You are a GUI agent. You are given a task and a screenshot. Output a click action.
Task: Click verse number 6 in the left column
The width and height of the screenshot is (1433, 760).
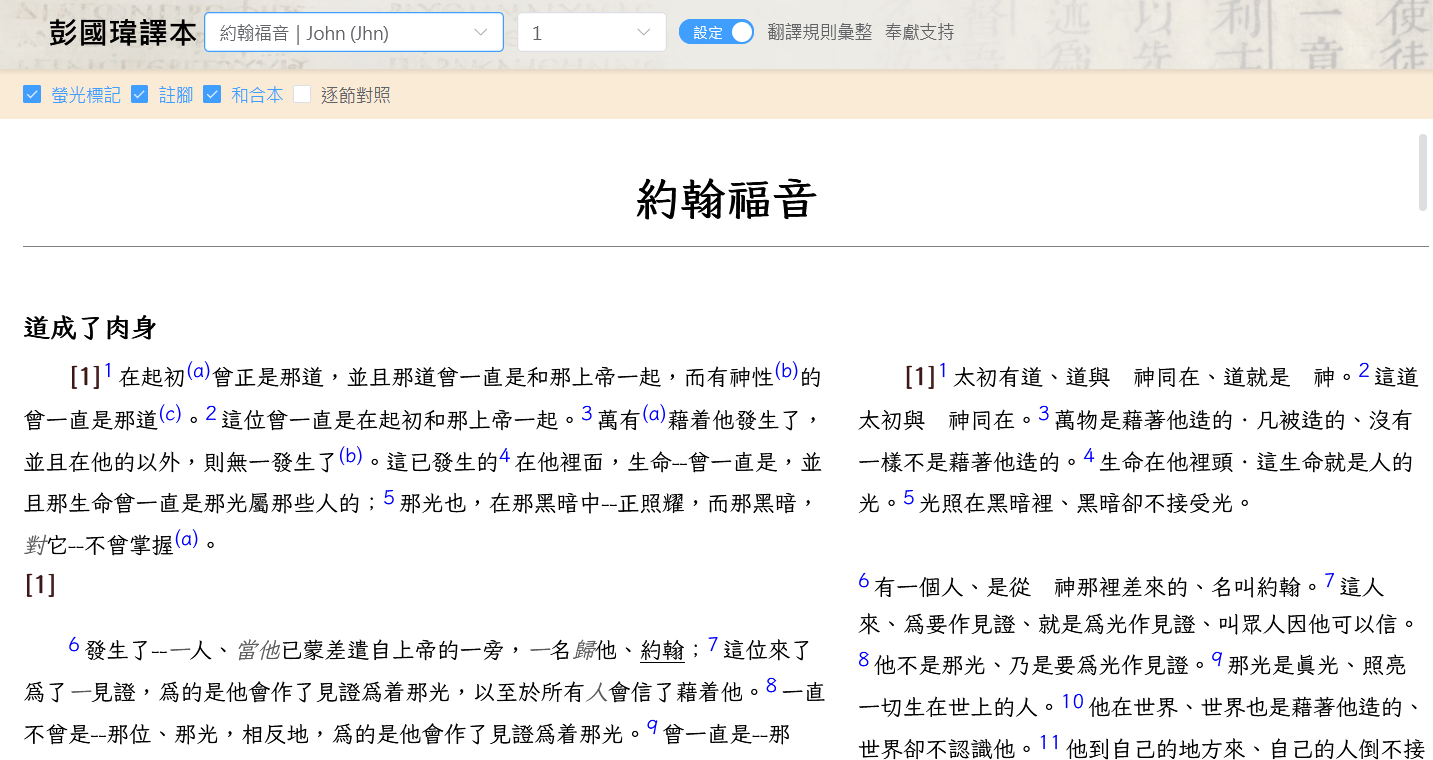tap(74, 645)
